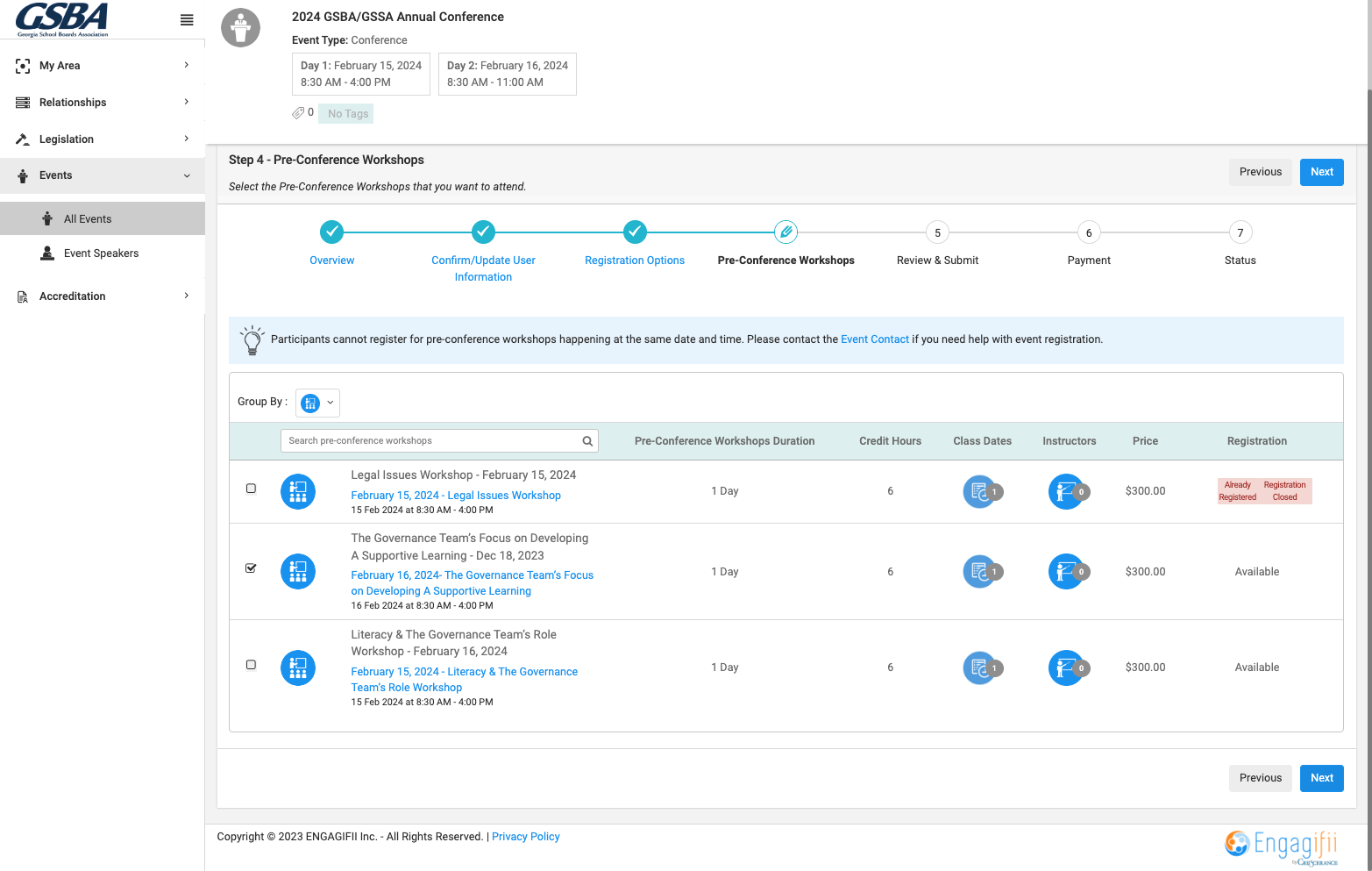The image size is (1372, 871).
Task: Check the Legal Issues Workshop checkbox
Action: (251, 489)
